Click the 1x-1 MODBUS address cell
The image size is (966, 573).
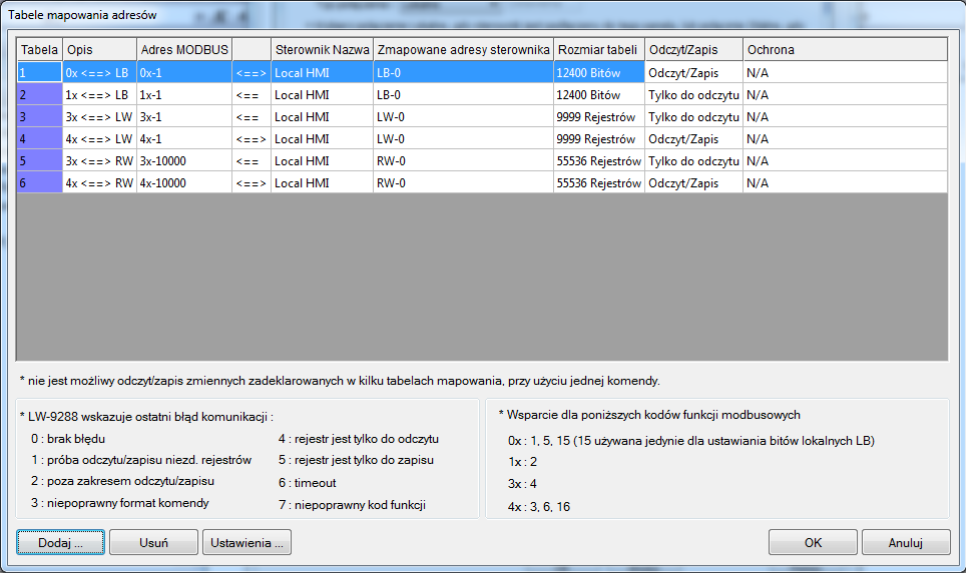tap(184, 95)
